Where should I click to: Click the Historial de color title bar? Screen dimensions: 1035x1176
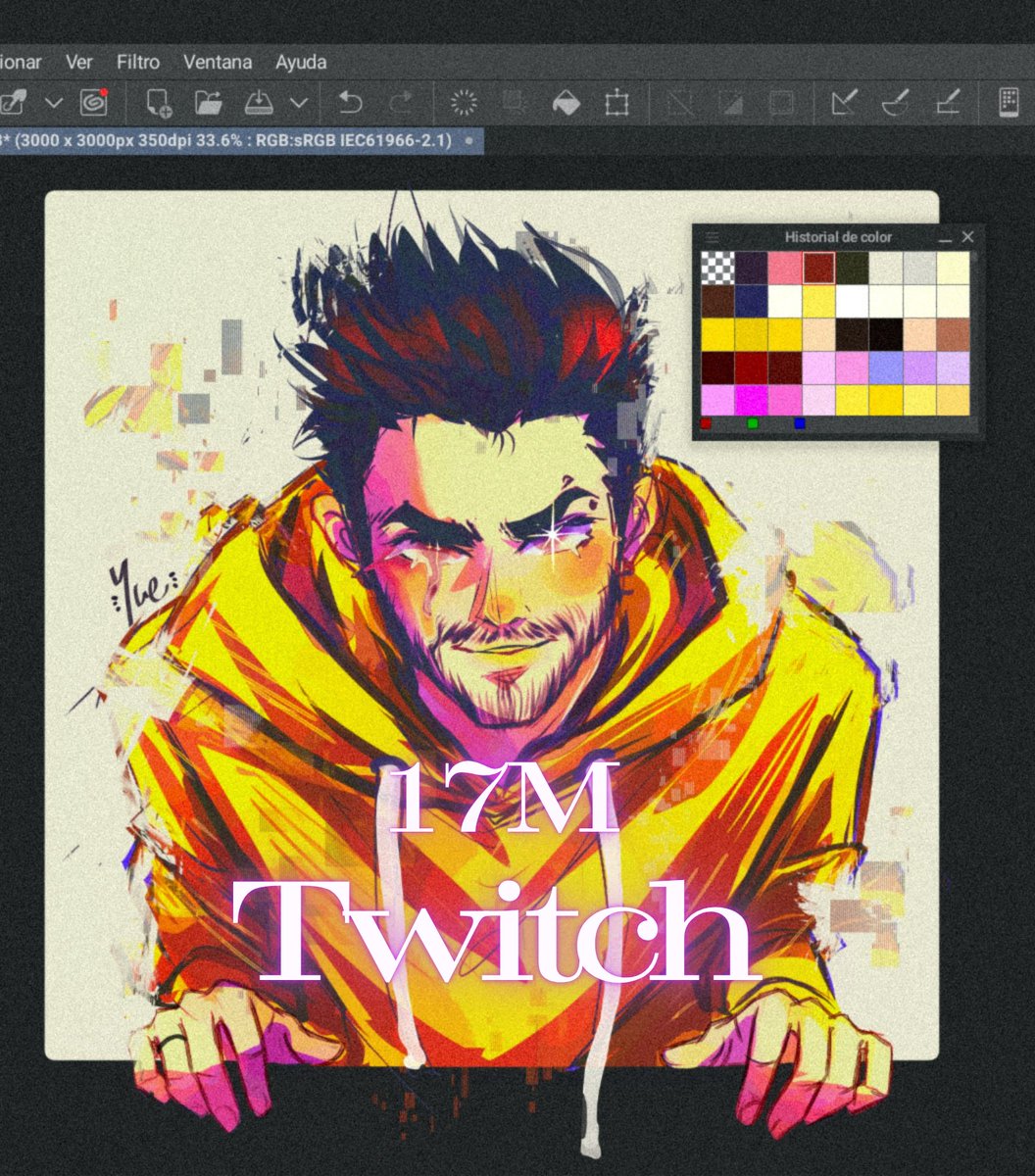pos(838,236)
